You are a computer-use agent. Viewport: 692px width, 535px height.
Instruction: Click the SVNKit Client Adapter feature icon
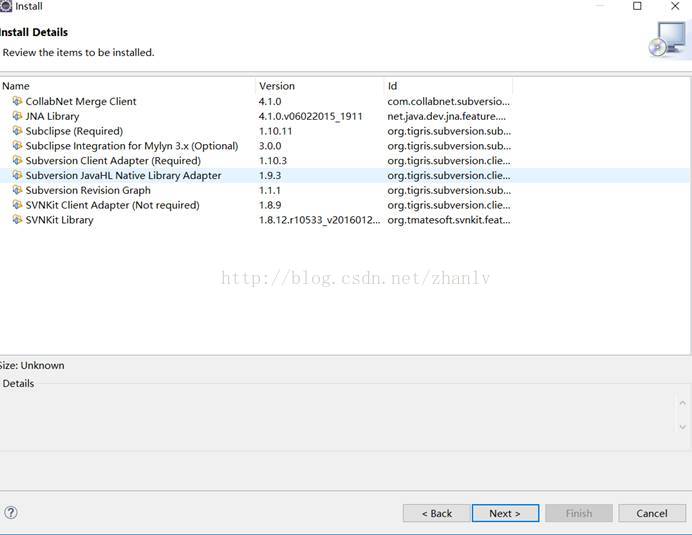point(17,205)
